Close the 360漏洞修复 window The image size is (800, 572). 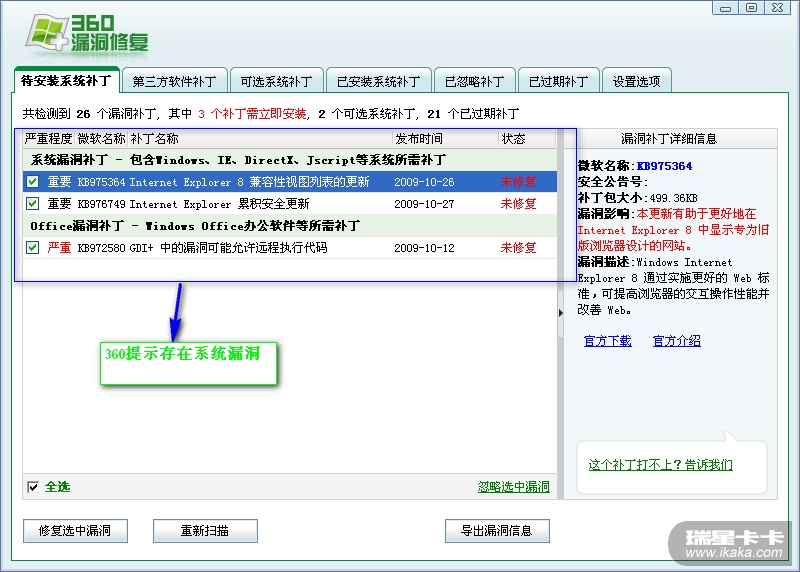[x=778, y=8]
